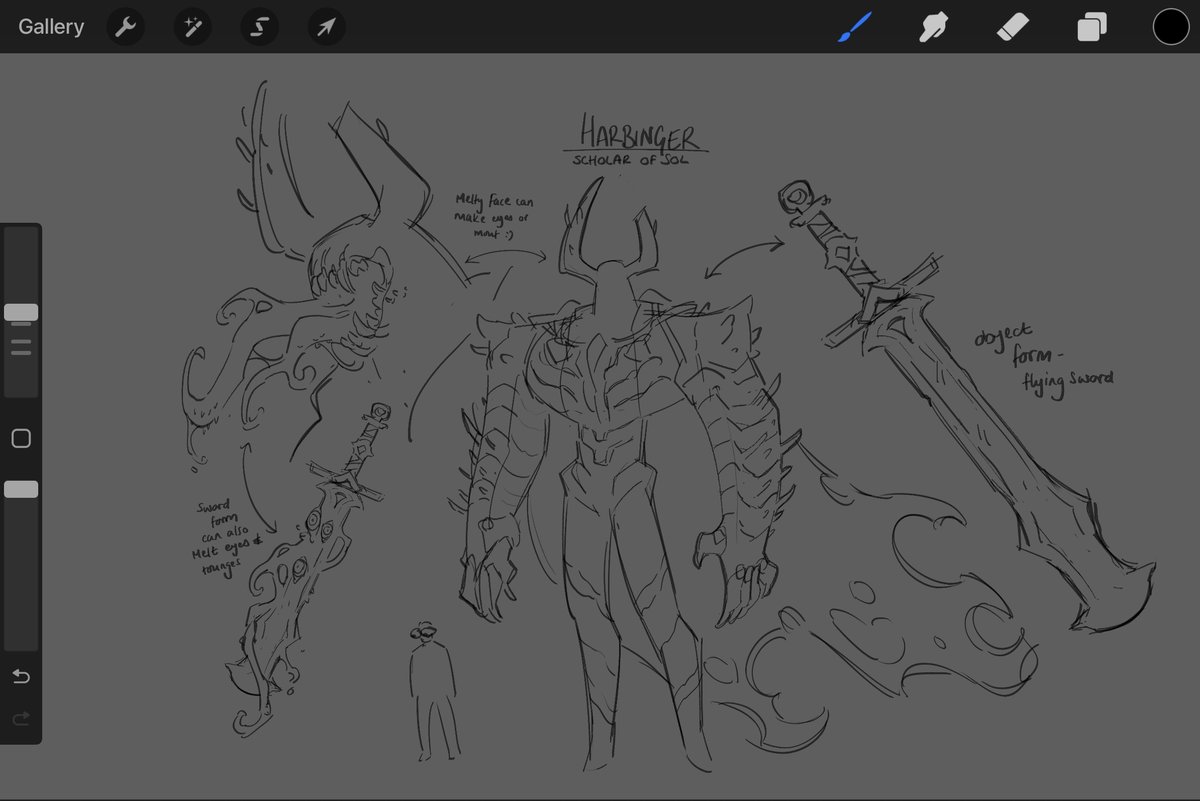Tap the square modify button in sidebar
The width and height of the screenshot is (1200, 801).
pyautogui.click(x=21, y=439)
